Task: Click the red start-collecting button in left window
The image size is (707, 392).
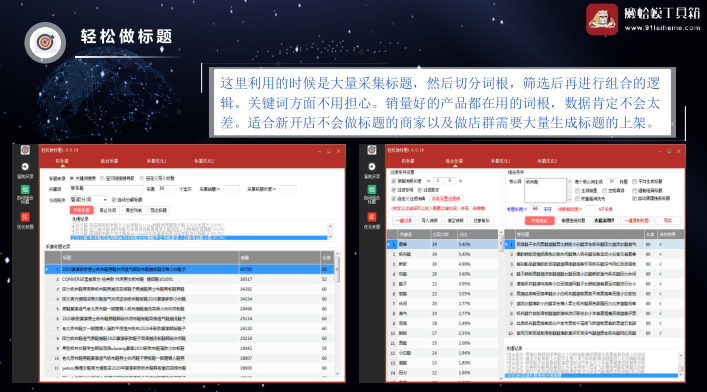Action: pos(82,210)
